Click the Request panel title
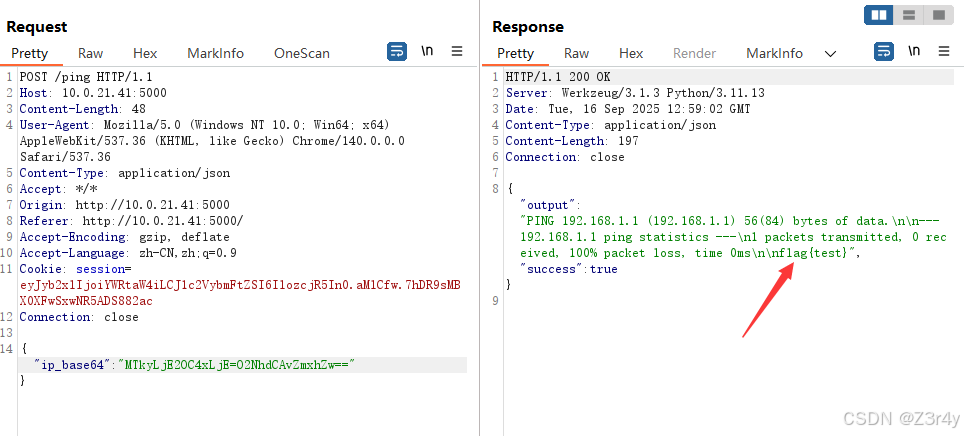This screenshot has width=964, height=436. click(x=37, y=27)
